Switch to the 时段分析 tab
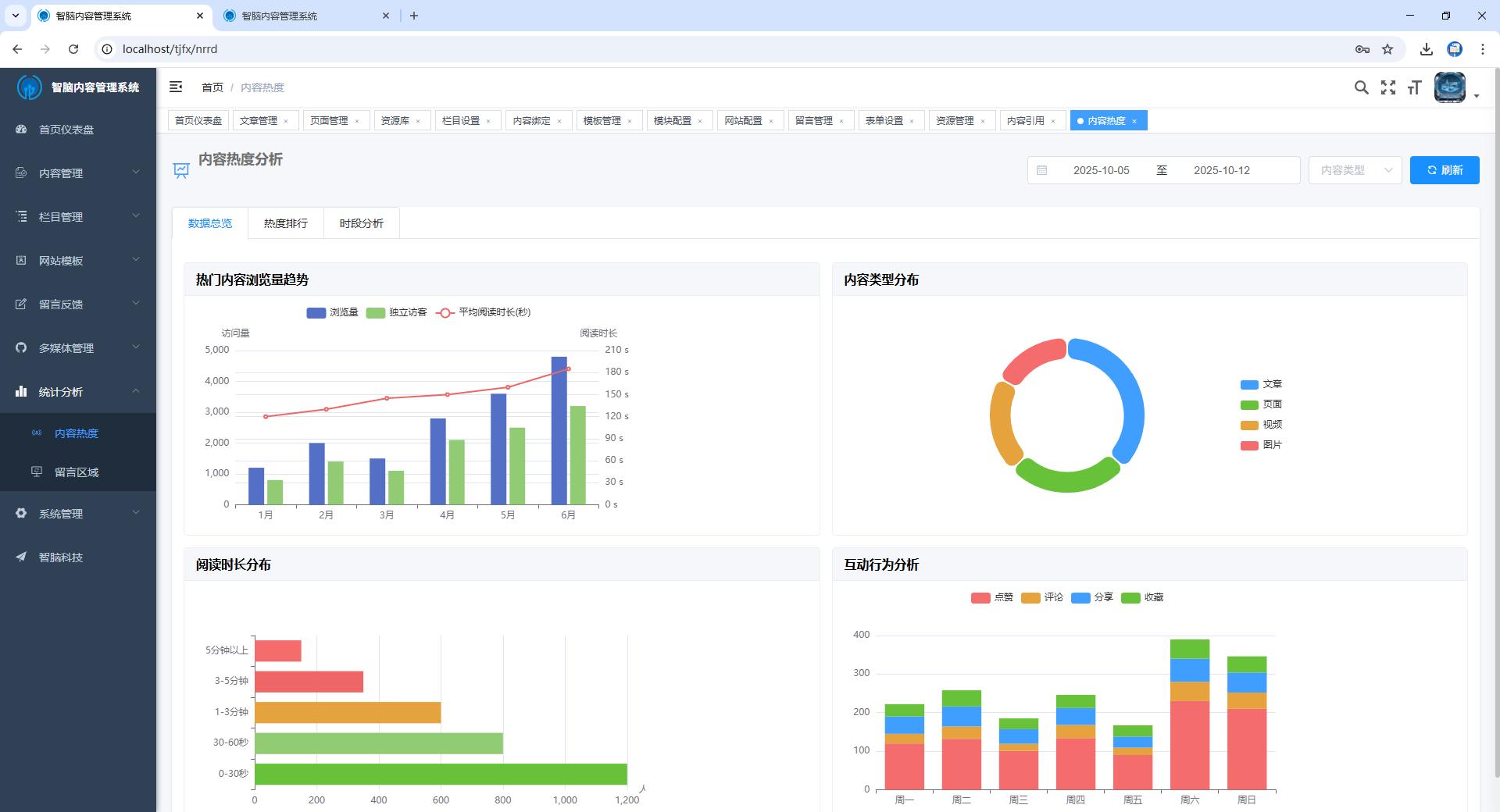Image resolution: width=1500 pixels, height=812 pixels. tap(361, 223)
